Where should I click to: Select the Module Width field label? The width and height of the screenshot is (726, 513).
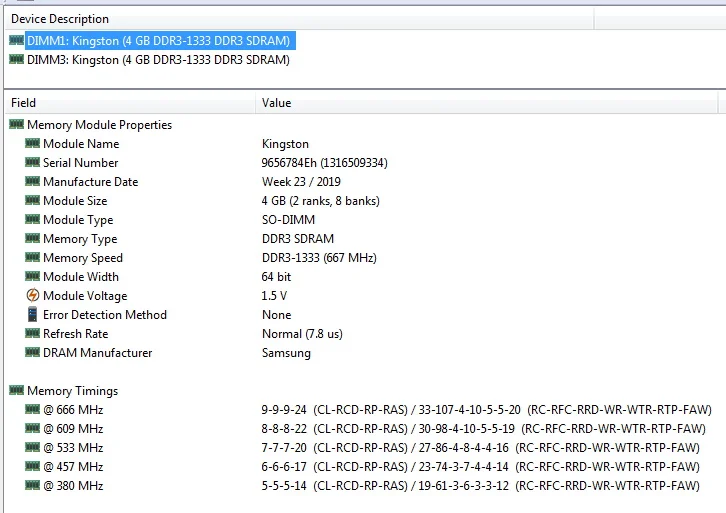click(x=81, y=277)
